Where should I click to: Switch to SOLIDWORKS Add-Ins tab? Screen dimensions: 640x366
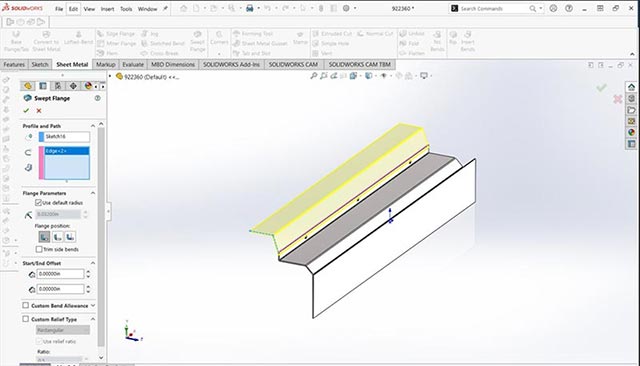pos(231,64)
